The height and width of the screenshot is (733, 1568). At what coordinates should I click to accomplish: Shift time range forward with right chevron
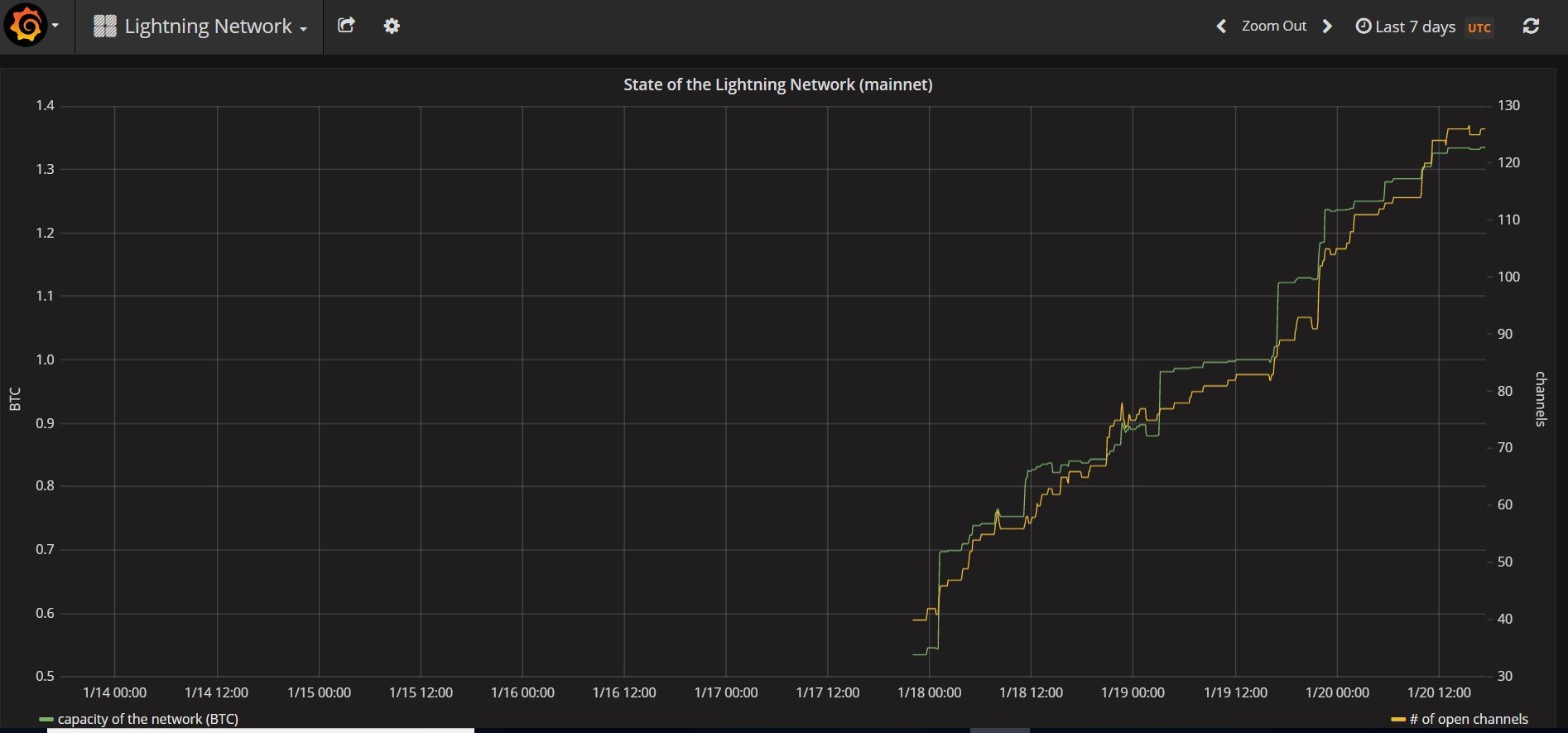(1327, 27)
